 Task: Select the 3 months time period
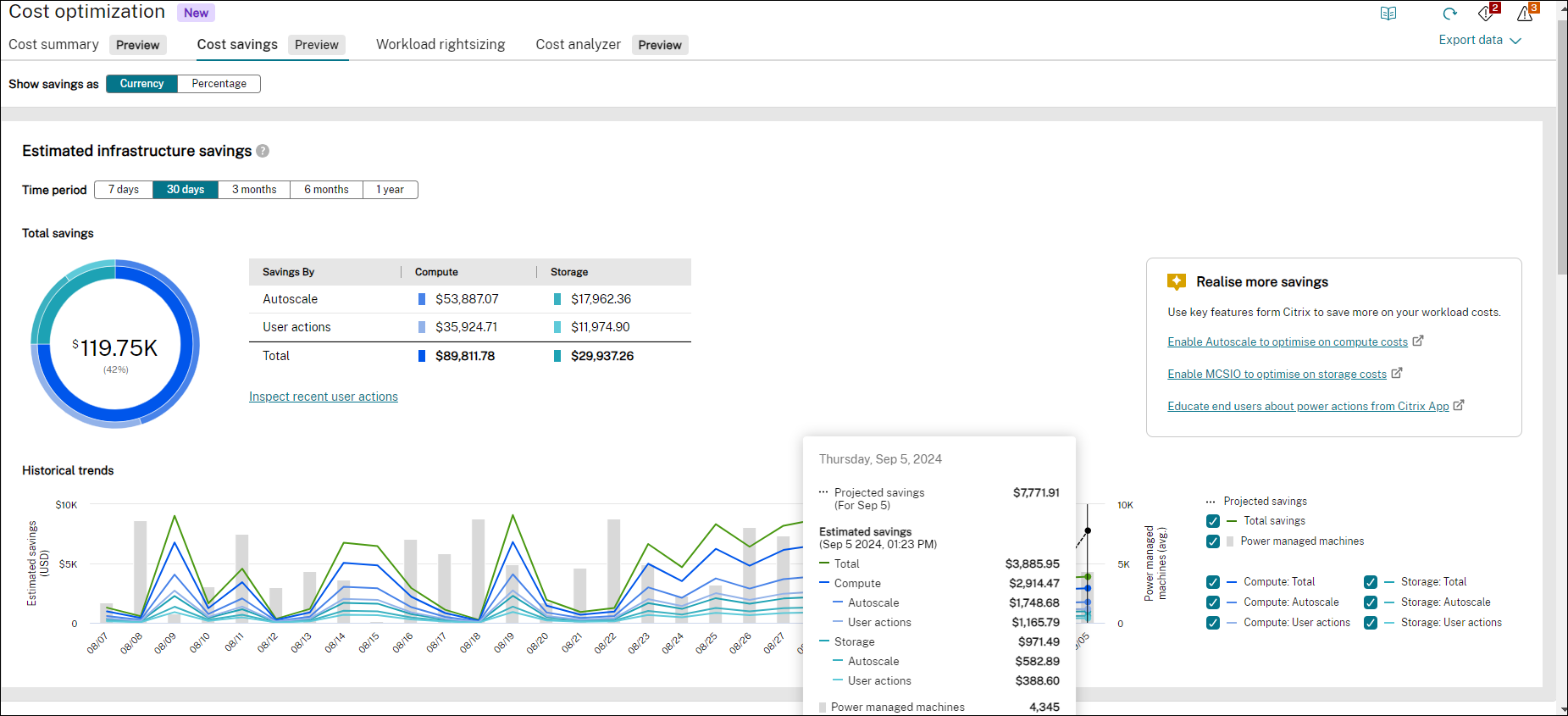coord(254,190)
